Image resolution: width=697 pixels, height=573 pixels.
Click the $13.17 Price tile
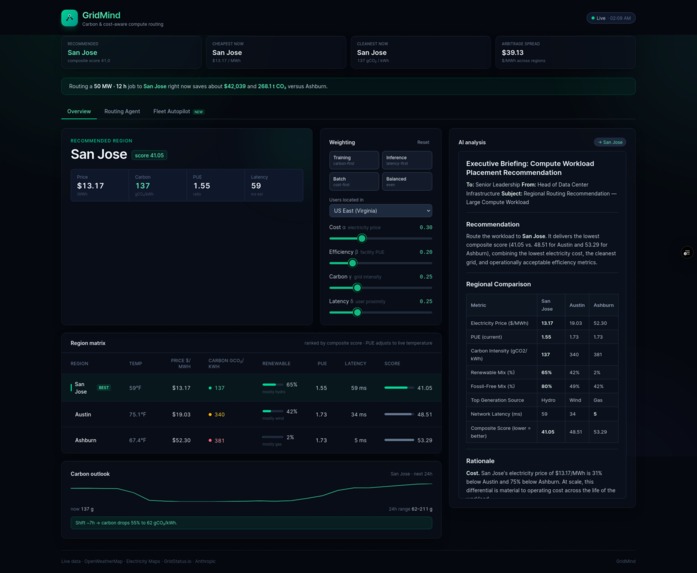(x=100, y=185)
